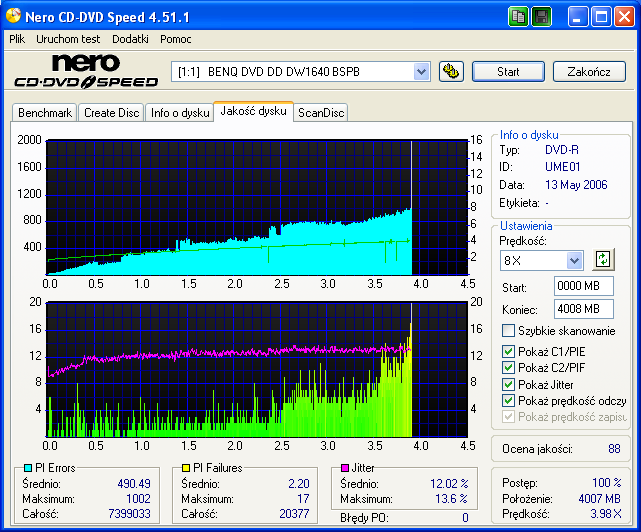Click PI Errors maximum 1002
The image size is (641, 532).
click(x=138, y=499)
